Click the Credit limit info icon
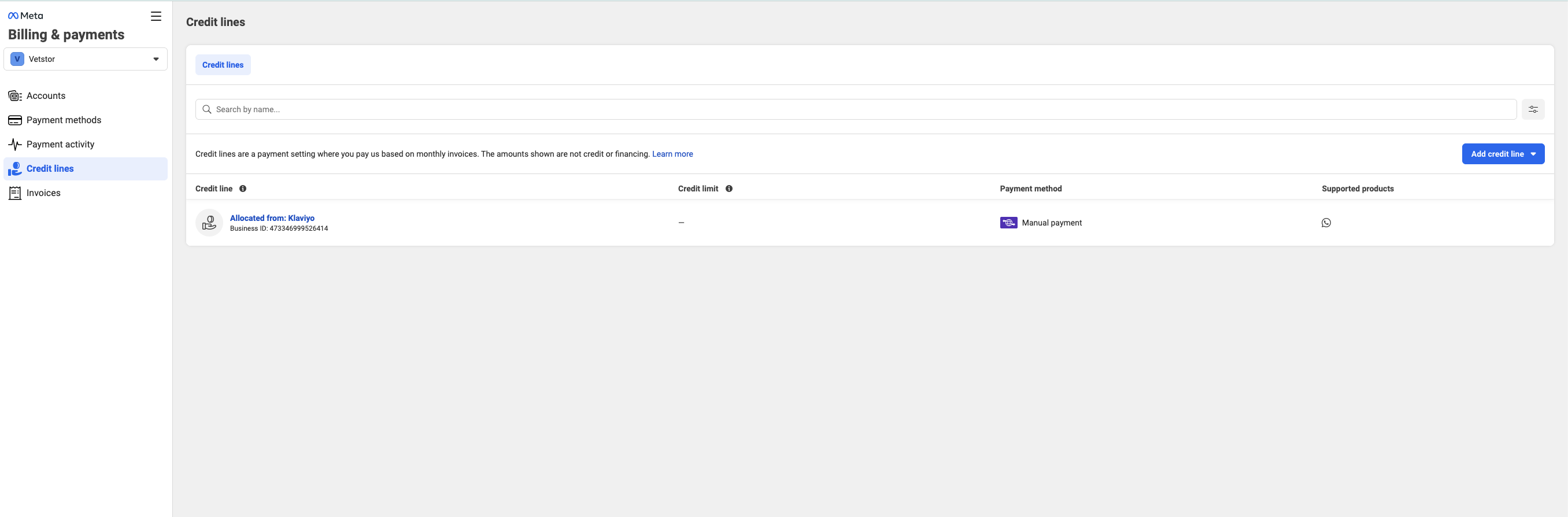This screenshot has width=1568, height=517. tap(728, 189)
